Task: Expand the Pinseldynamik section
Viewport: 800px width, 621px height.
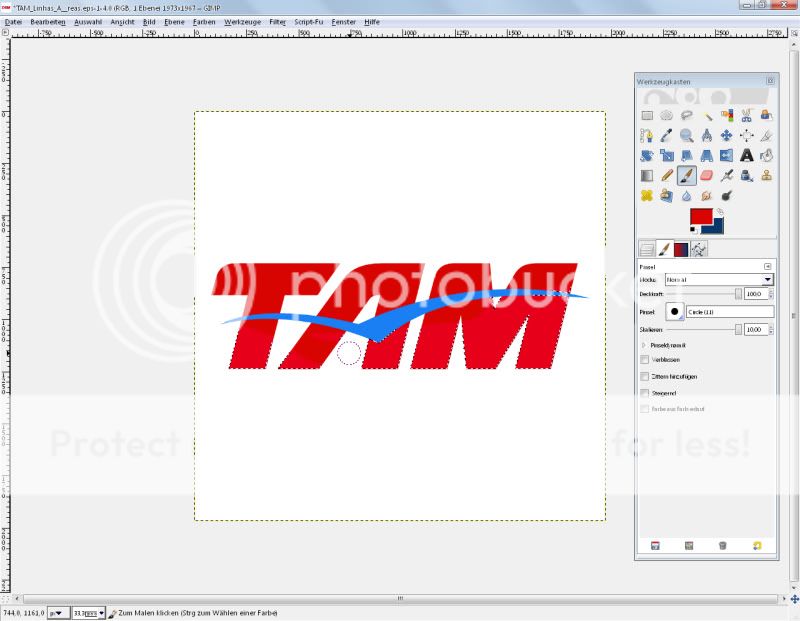Action: pos(644,345)
